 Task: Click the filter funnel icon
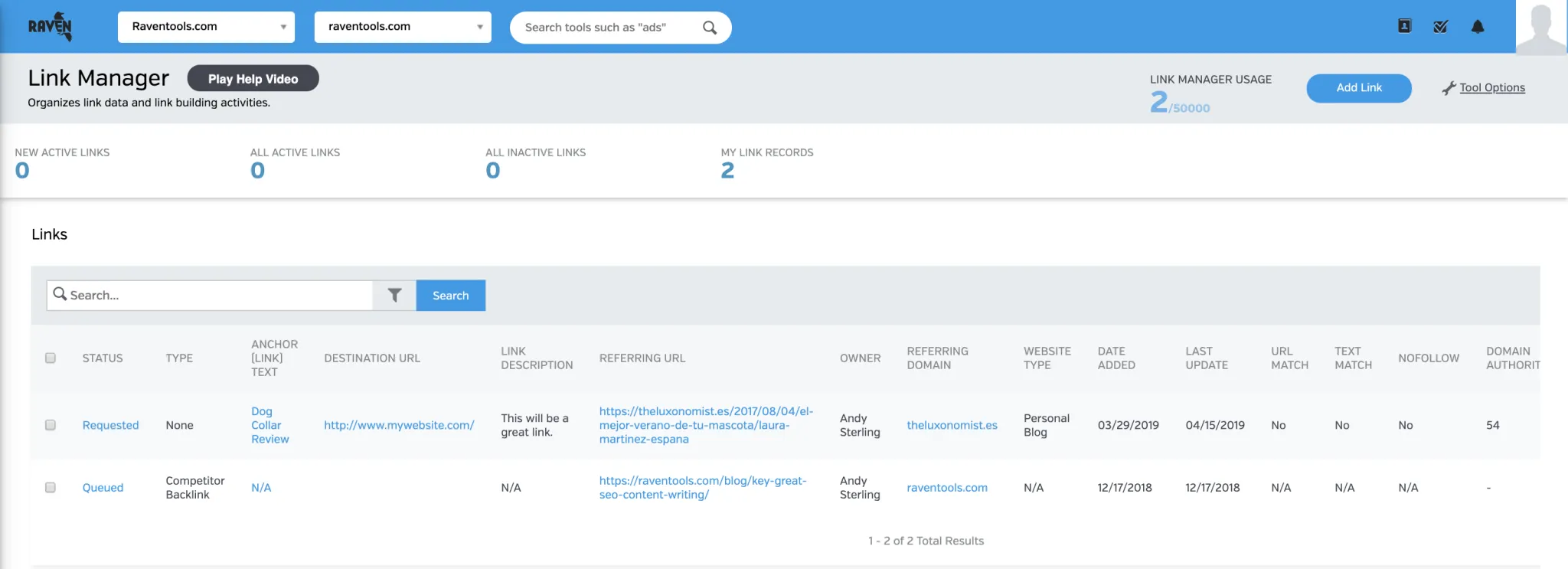[394, 295]
